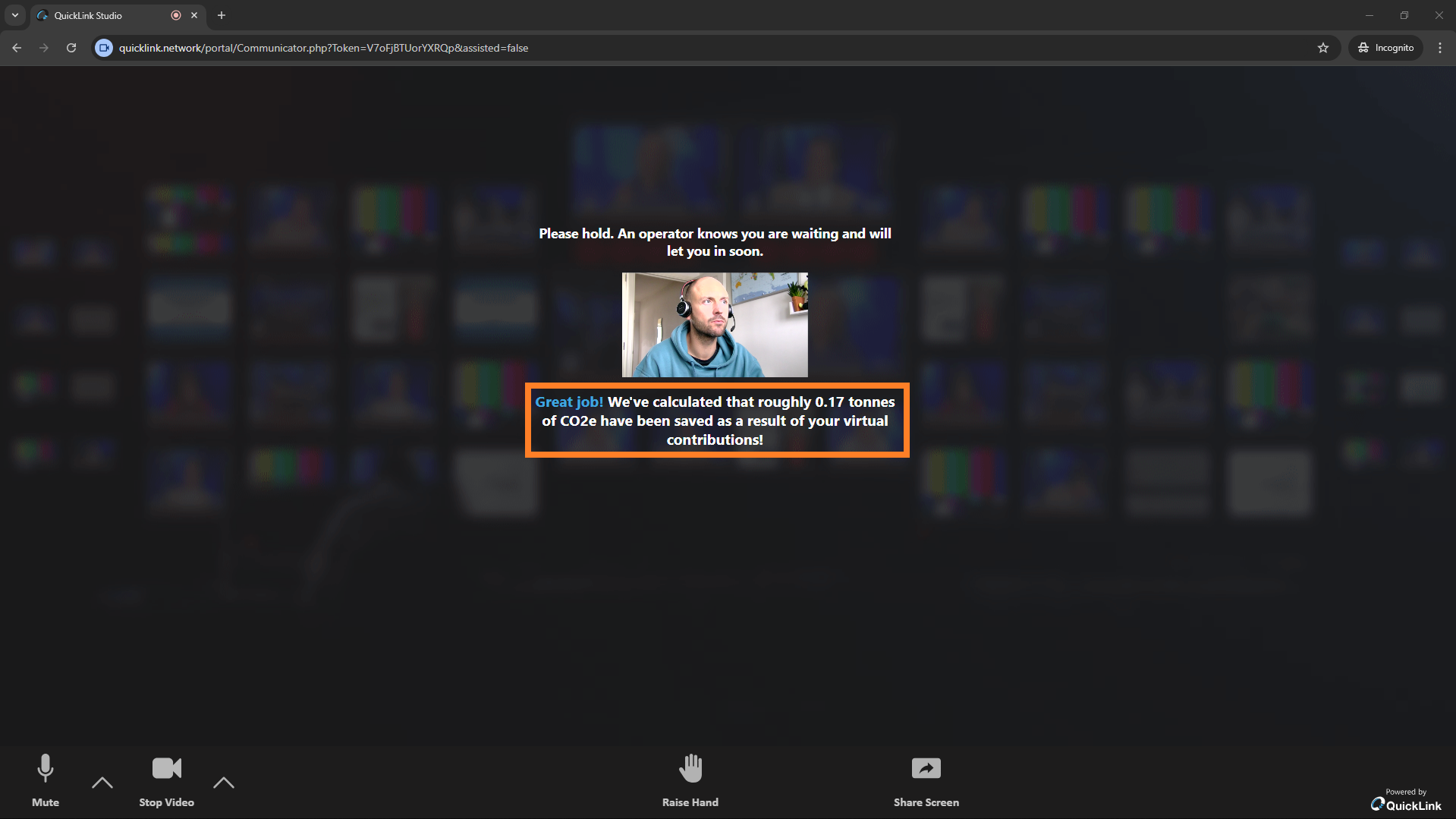Select the QuickLink Studio tab
The image size is (1456, 819).
99,15
